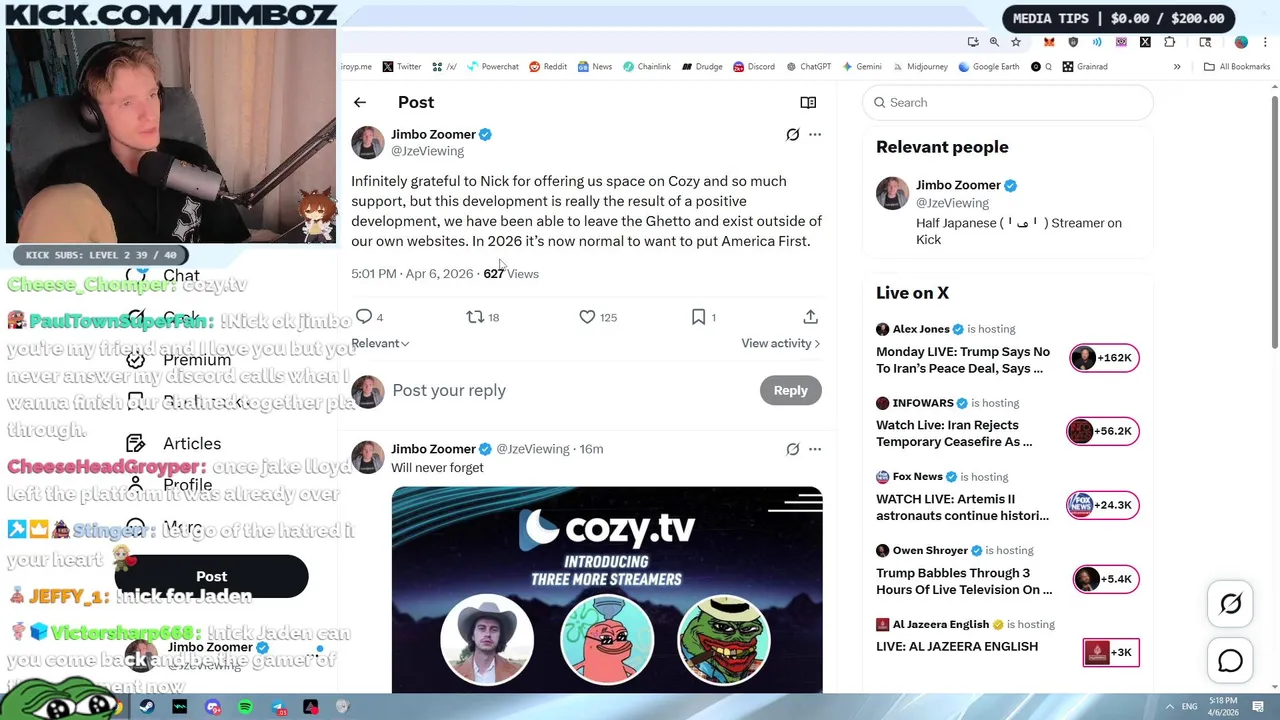Click into Post your reply field
This screenshot has height=720, width=1280.
[x=570, y=390]
